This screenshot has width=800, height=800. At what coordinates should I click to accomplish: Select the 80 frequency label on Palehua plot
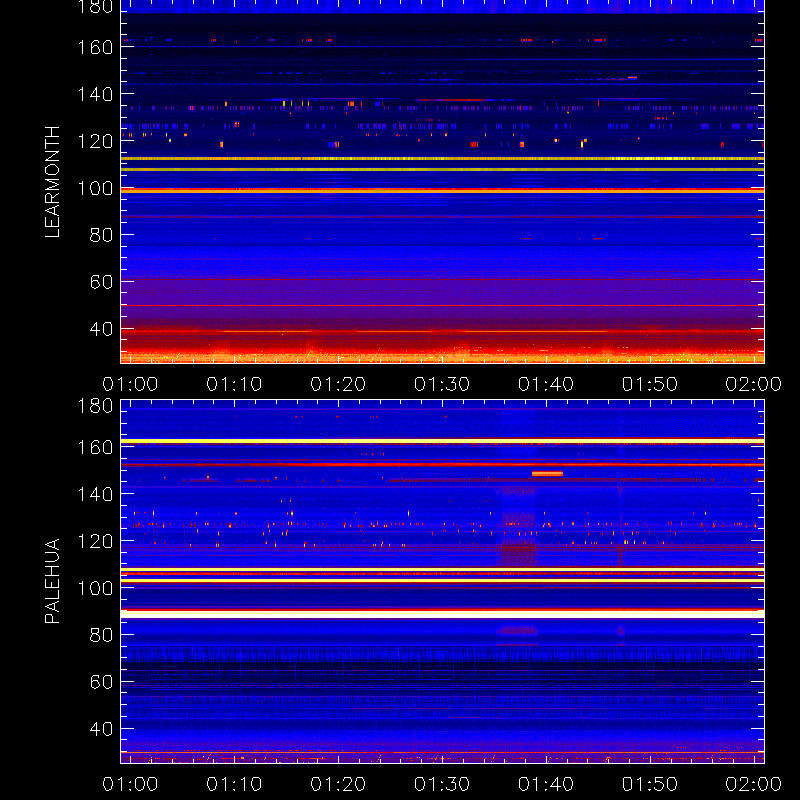click(101, 635)
